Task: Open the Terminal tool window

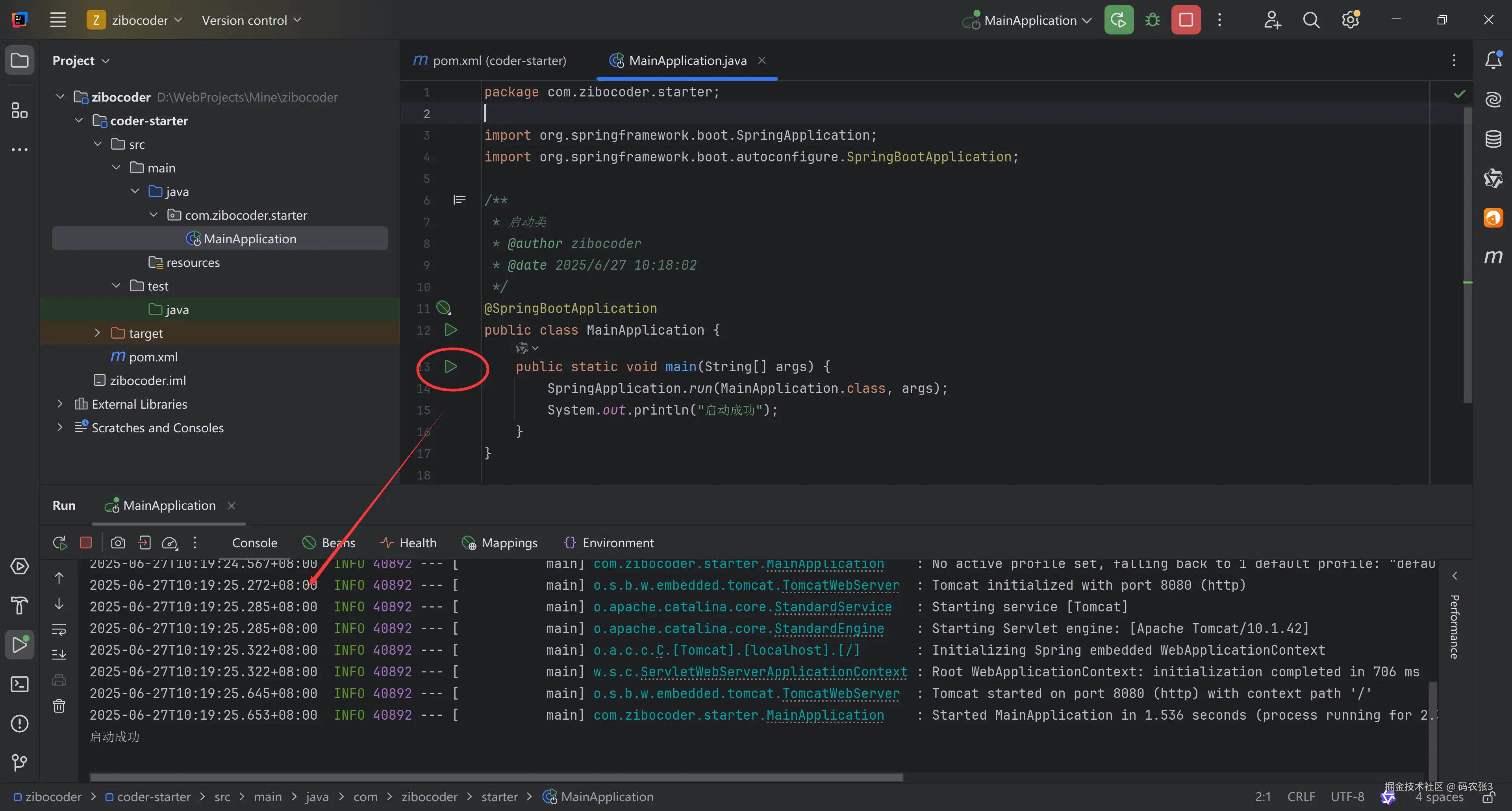Action: pyautogui.click(x=19, y=684)
